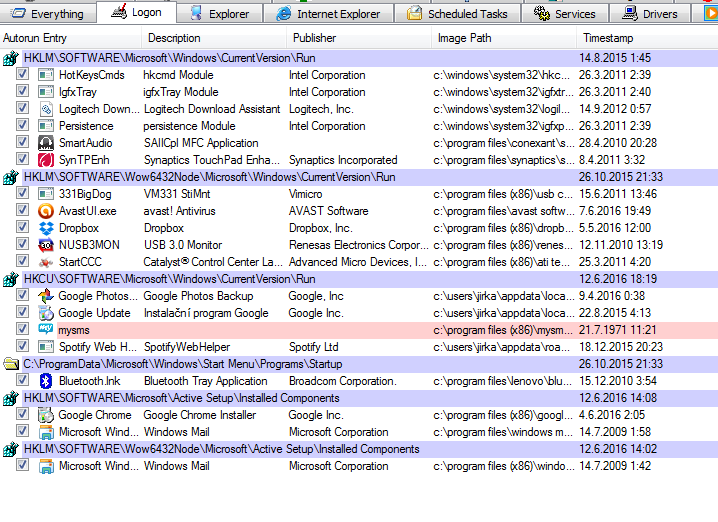
Task: Click the SmartAudio headphones icon
Action: tap(46, 143)
